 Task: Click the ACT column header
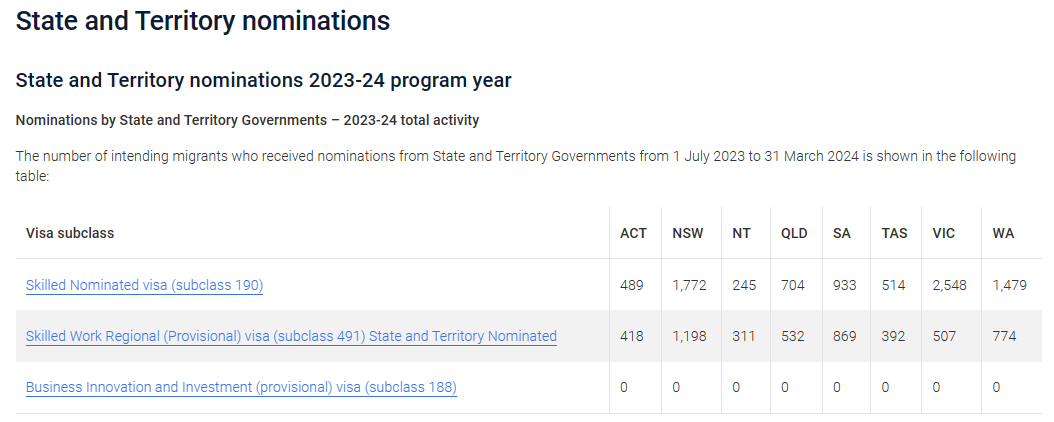[633, 233]
